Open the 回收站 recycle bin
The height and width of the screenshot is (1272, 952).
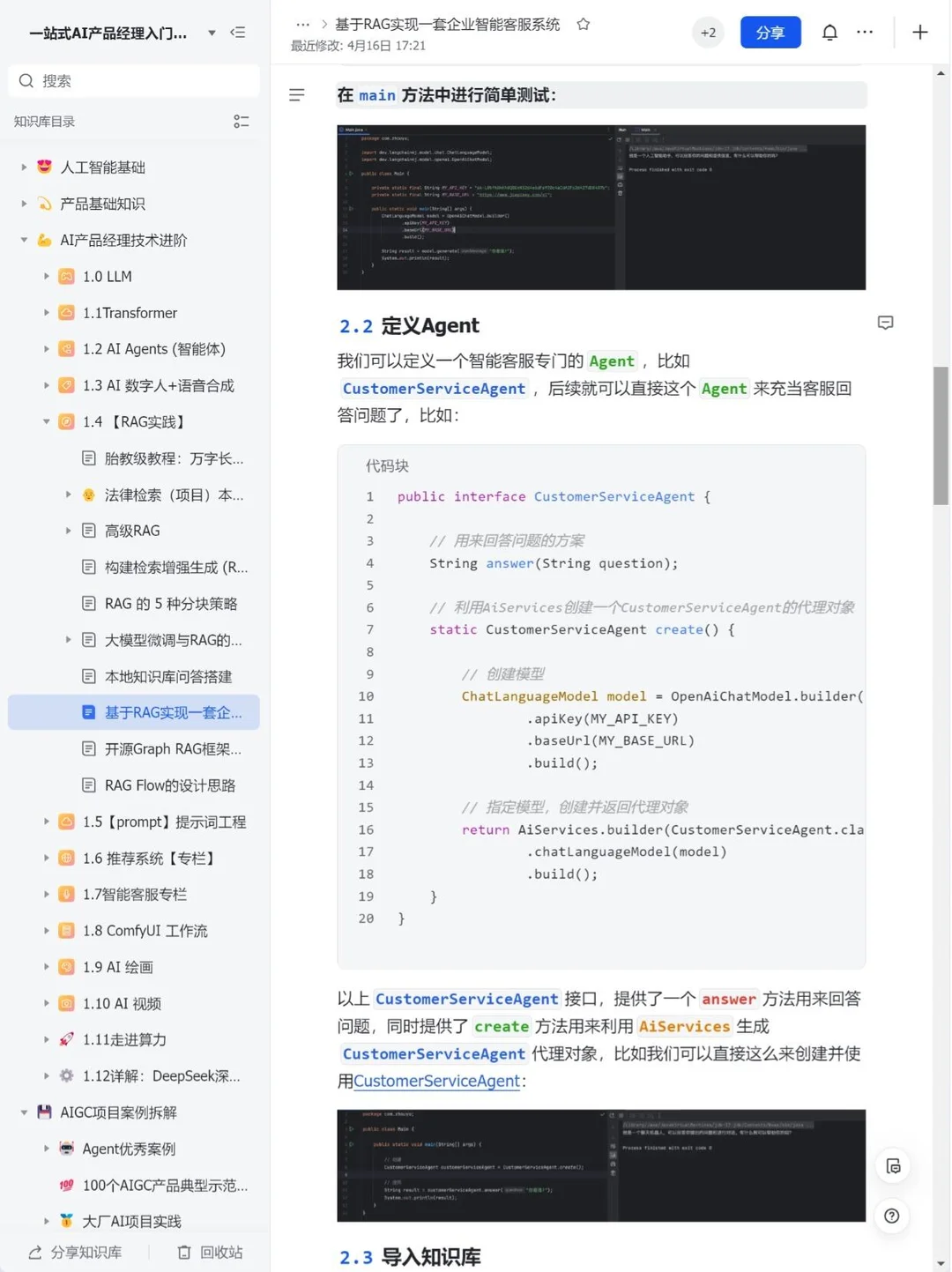210,1253
